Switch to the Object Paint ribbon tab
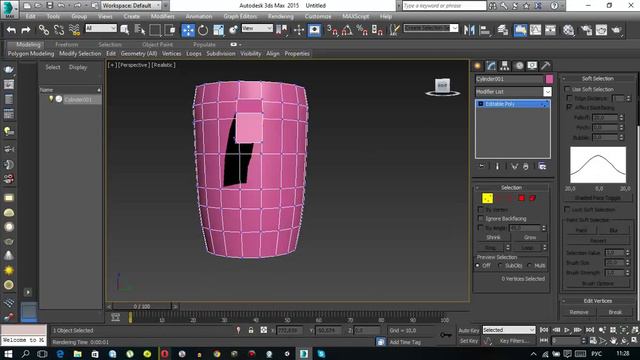This screenshot has height=360, width=640. (x=158, y=44)
